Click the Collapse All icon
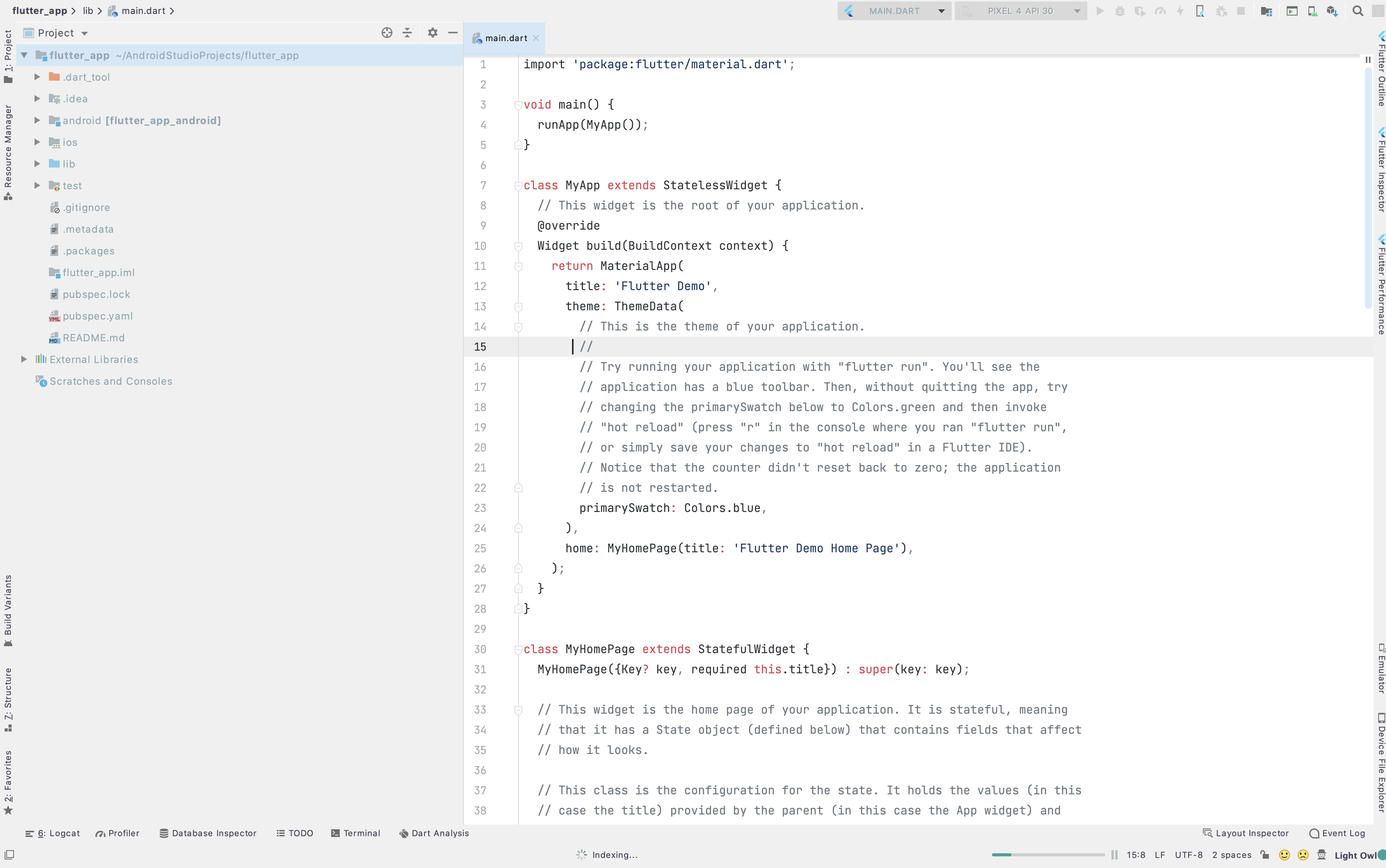Image resolution: width=1386 pixels, height=868 pixels. pos(408,33)
